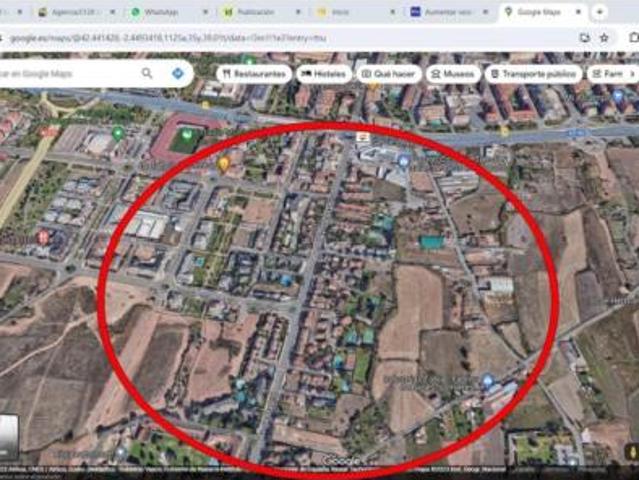Bookmark this page with the star icon

[x=604, y=38]
